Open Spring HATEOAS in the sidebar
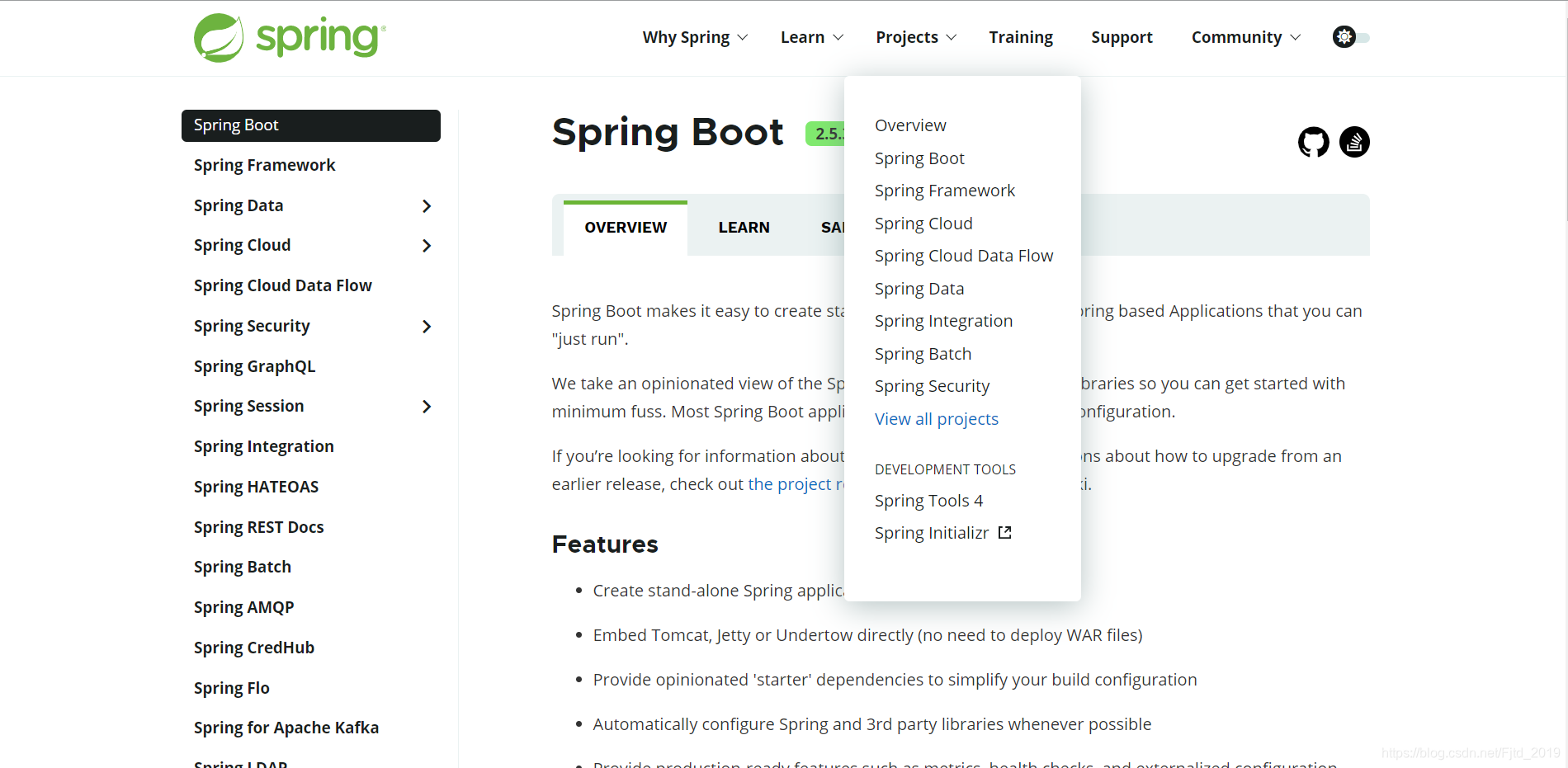The height and width of the screenshot is (768, 1568). point(256,487)
